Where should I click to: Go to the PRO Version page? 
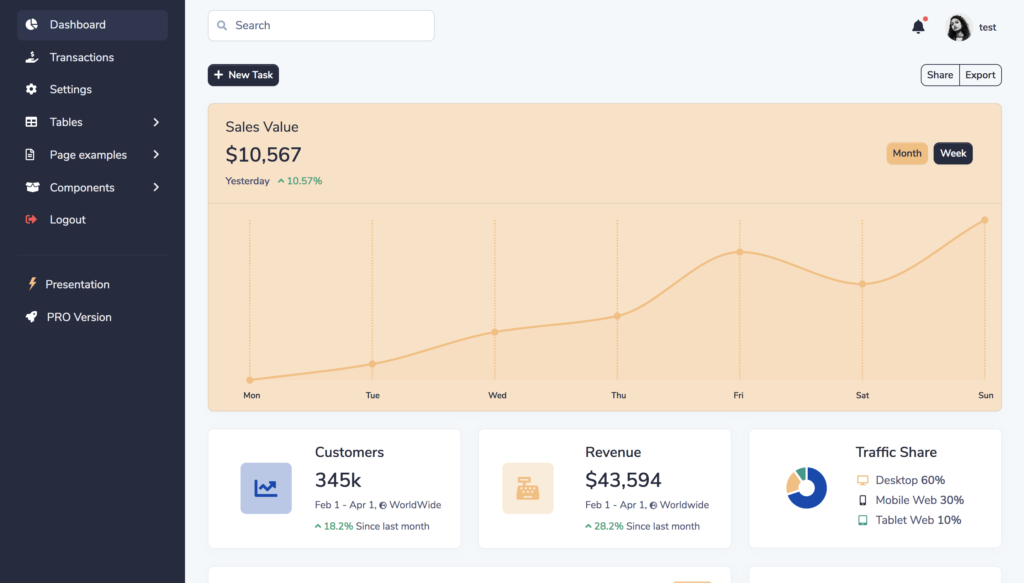point(79,316)
